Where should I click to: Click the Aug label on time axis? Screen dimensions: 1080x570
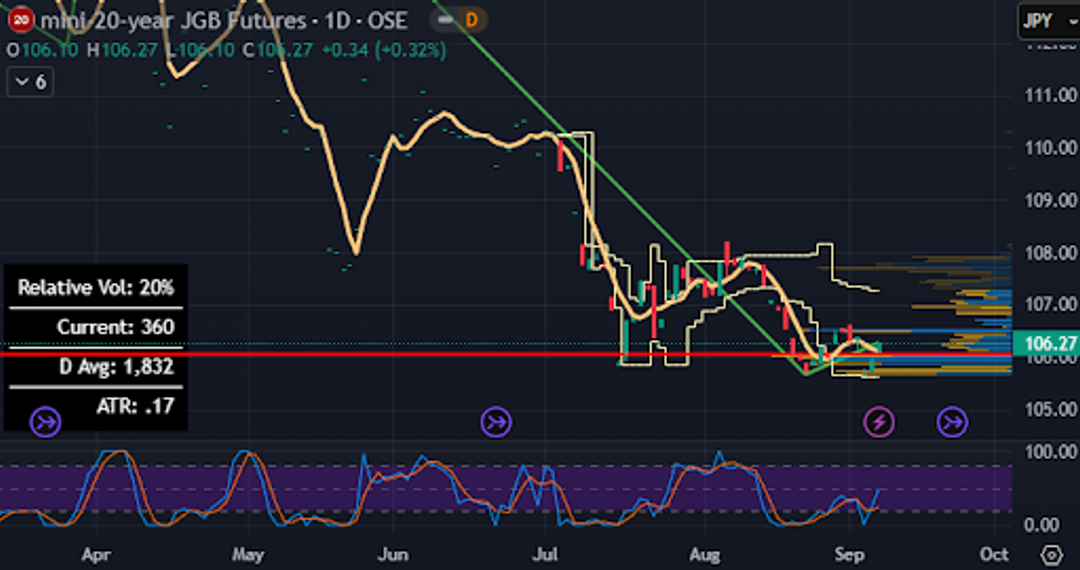[x=705, y=554]
